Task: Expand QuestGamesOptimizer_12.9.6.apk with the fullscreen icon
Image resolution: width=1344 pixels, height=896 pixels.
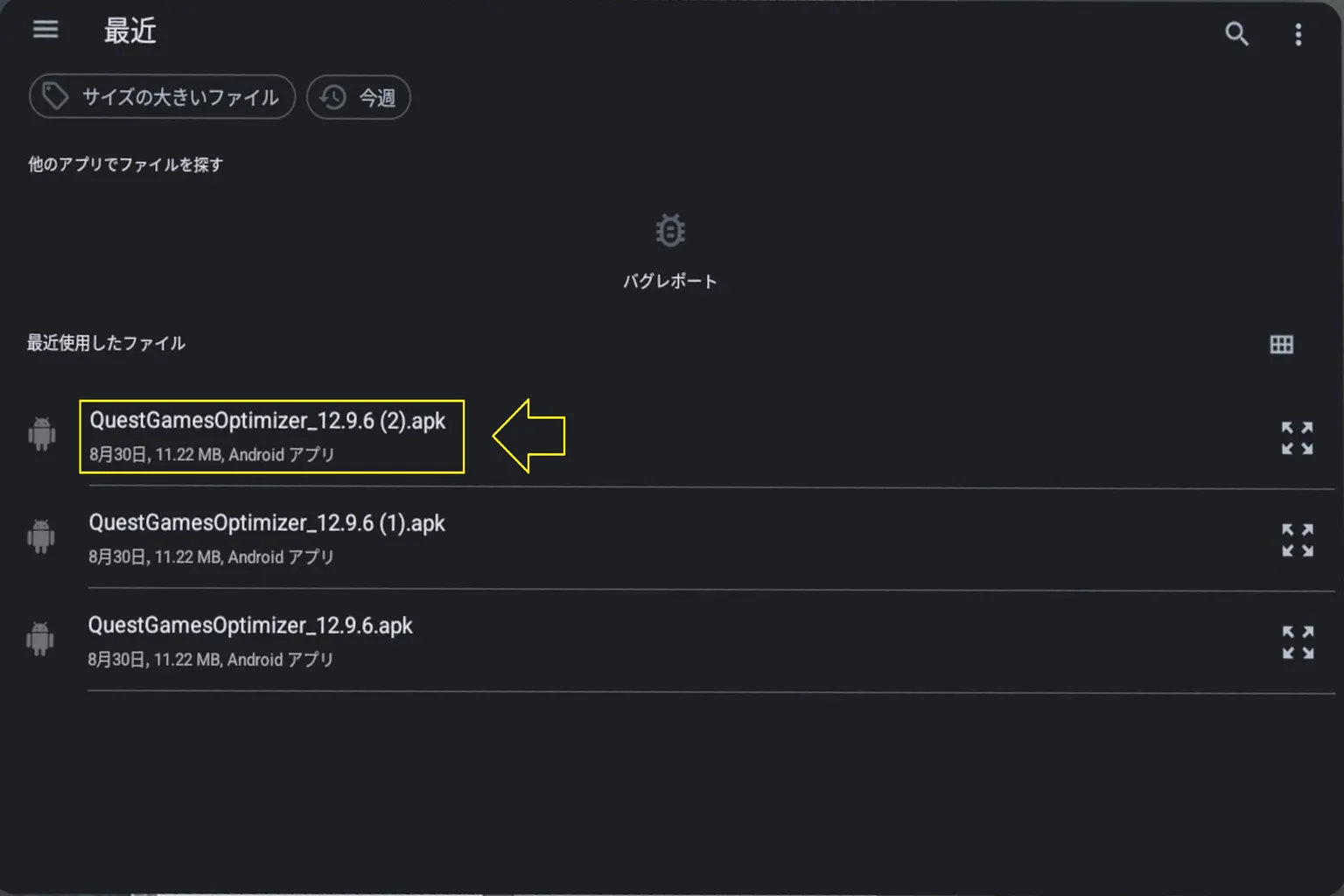Action: (1297, 641)
